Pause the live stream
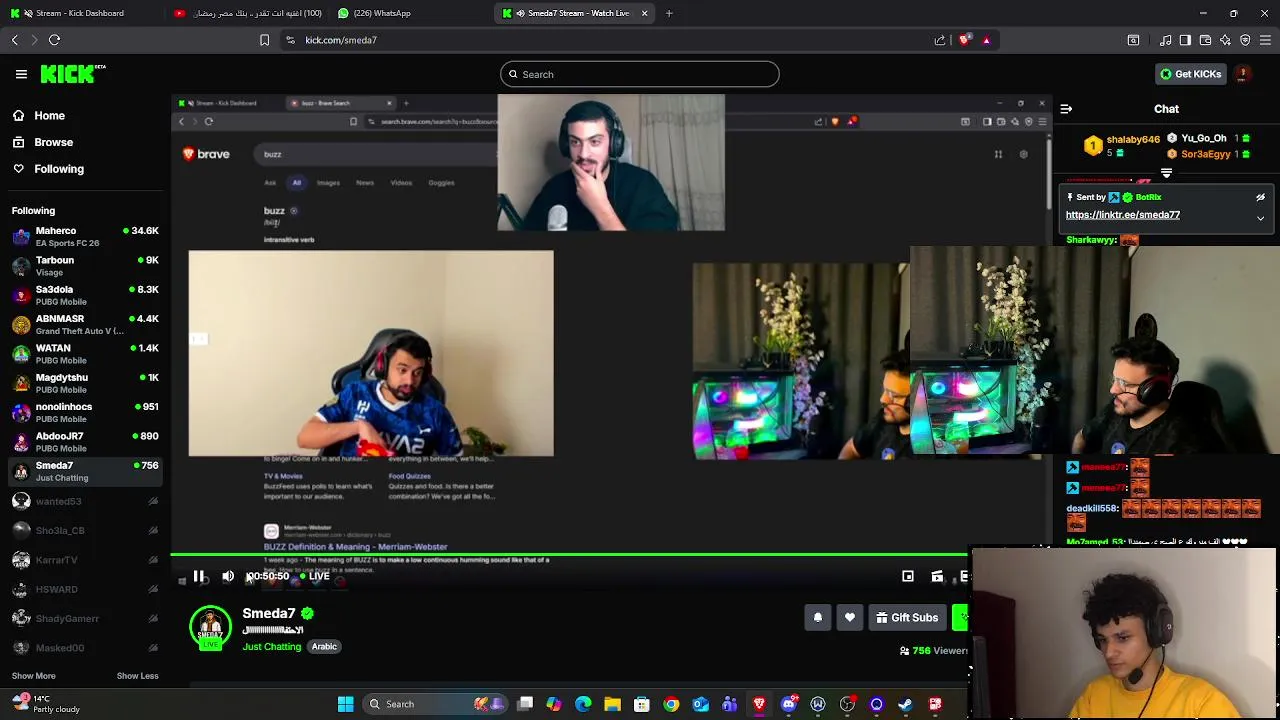This screenshot has width=1280, height=720. pos(199,576)
